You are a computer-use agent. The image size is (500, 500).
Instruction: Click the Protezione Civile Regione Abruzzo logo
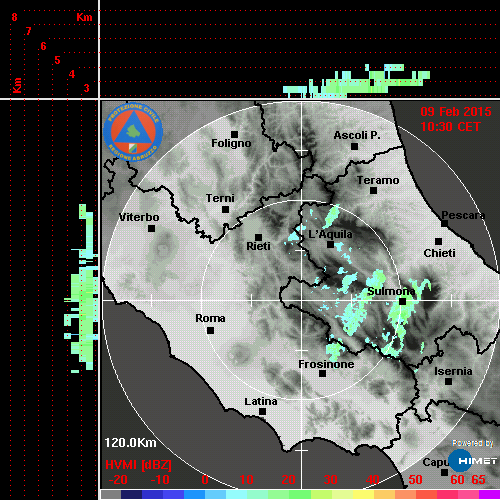click(x=133, y=132)
